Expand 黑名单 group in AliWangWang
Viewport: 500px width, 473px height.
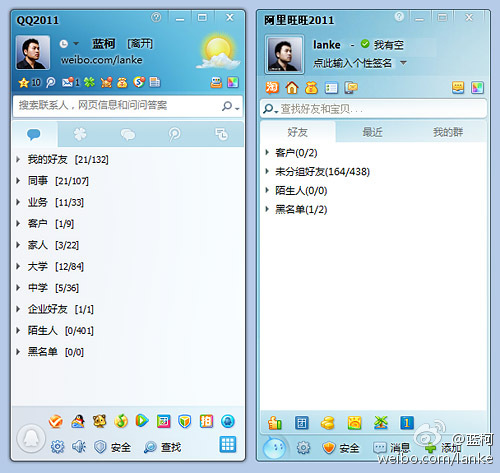click(267, 209)
